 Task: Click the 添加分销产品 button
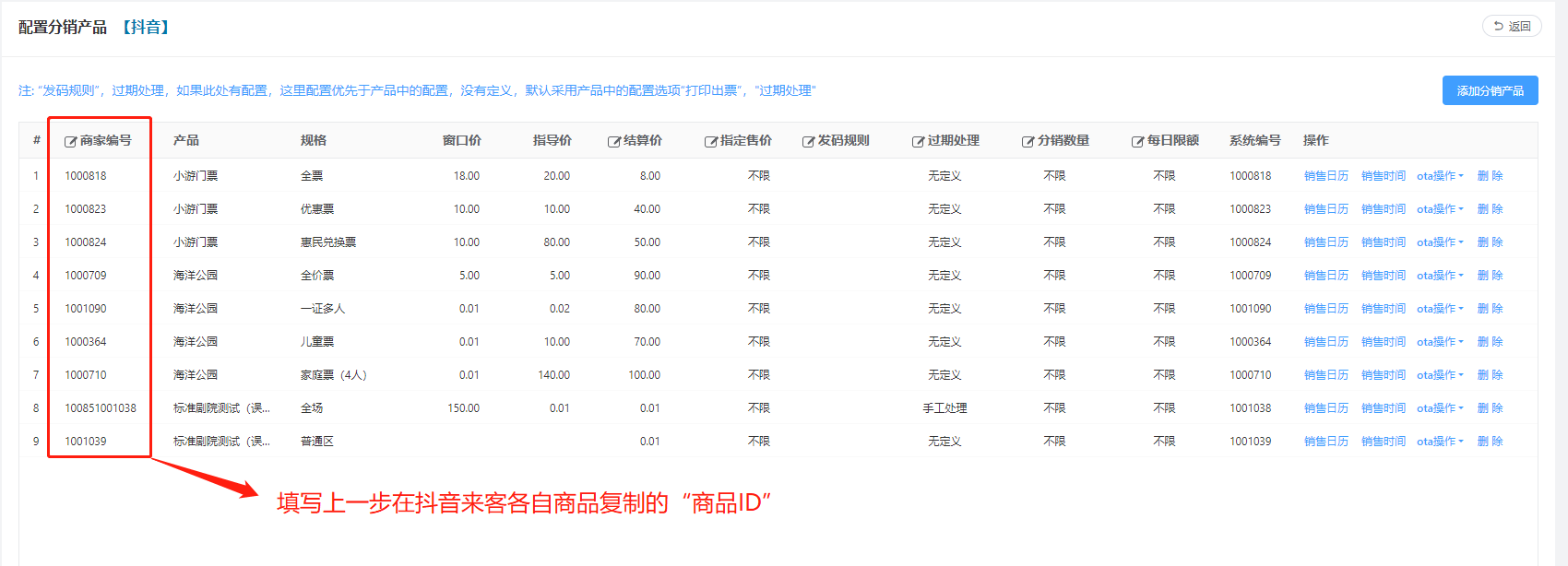point(1490,90)
